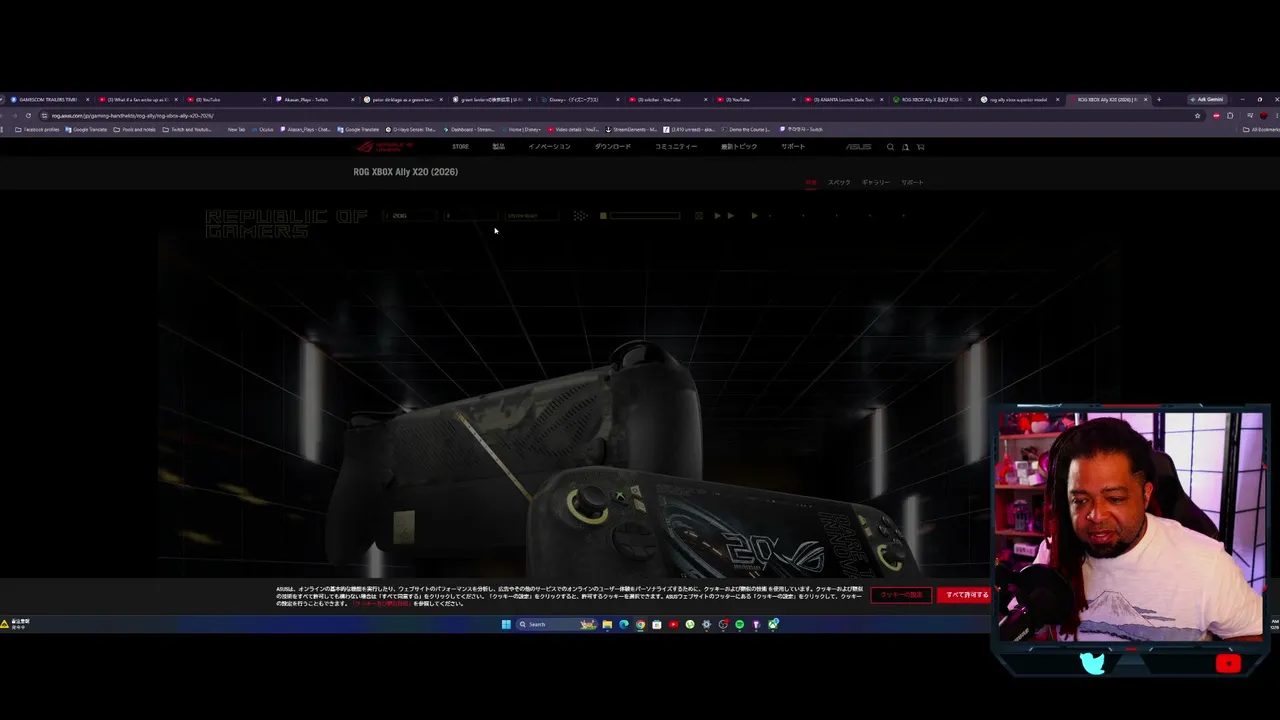Bookmark this page with the star icon
Image resolution: width=1280 pixels, height=720 pixels.
click(1197, 115)
